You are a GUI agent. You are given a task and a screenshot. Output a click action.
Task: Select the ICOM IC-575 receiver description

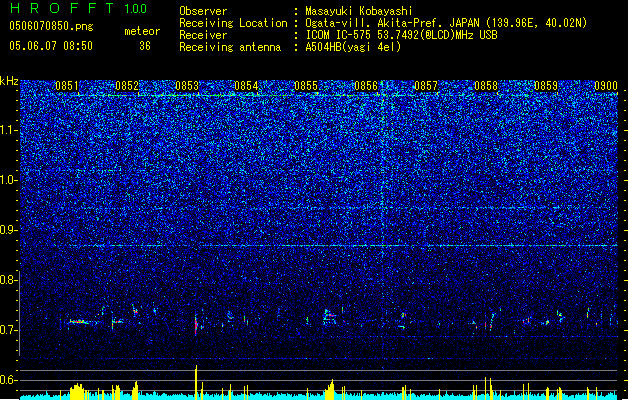point(402,35)
